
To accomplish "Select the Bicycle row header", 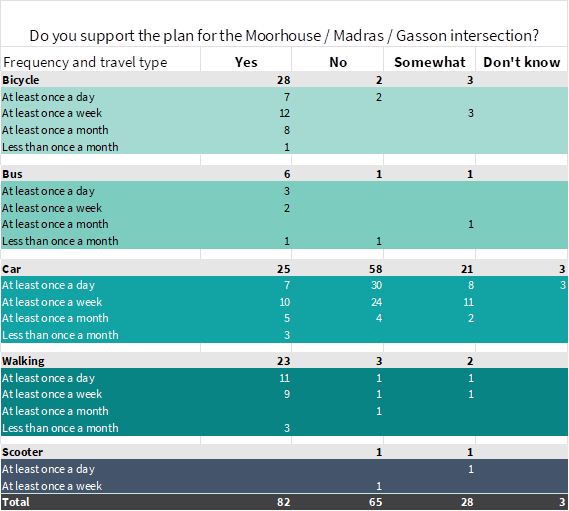I will pyautogui.click(x=21, y=80).
